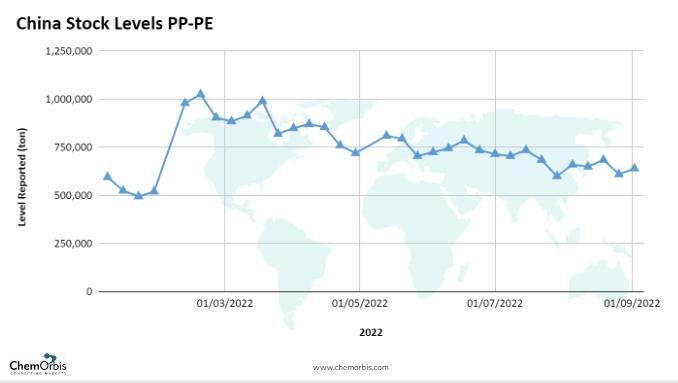Click the ChemOrbis logo
Screen dimensions: 678x383
[x=38, y=364]
